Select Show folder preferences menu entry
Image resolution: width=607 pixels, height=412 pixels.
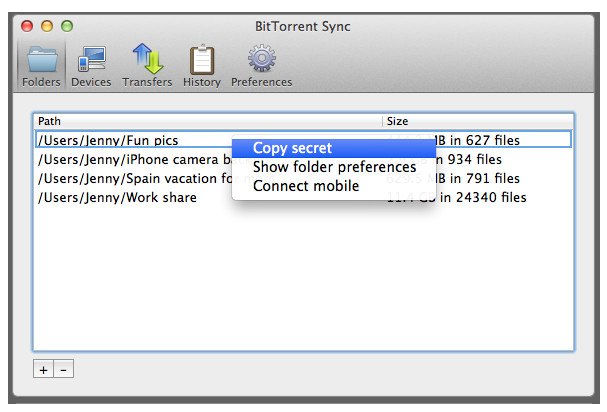334,167
